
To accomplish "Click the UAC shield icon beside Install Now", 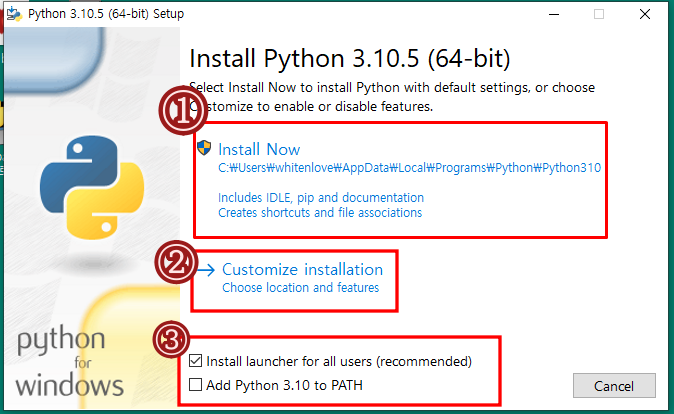I will (x=204, y=148).
